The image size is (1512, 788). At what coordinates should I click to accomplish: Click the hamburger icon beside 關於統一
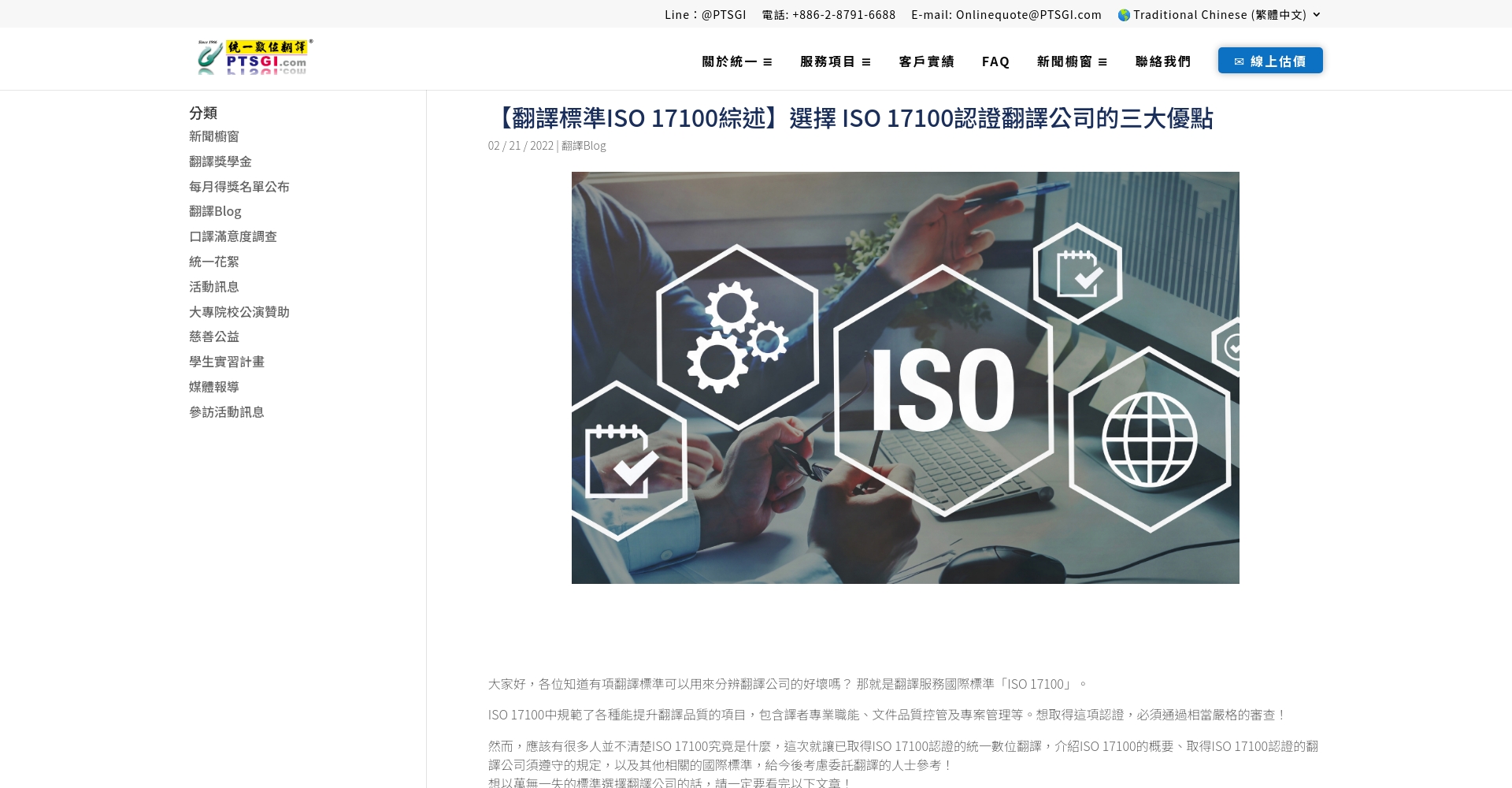coord(768,61)
